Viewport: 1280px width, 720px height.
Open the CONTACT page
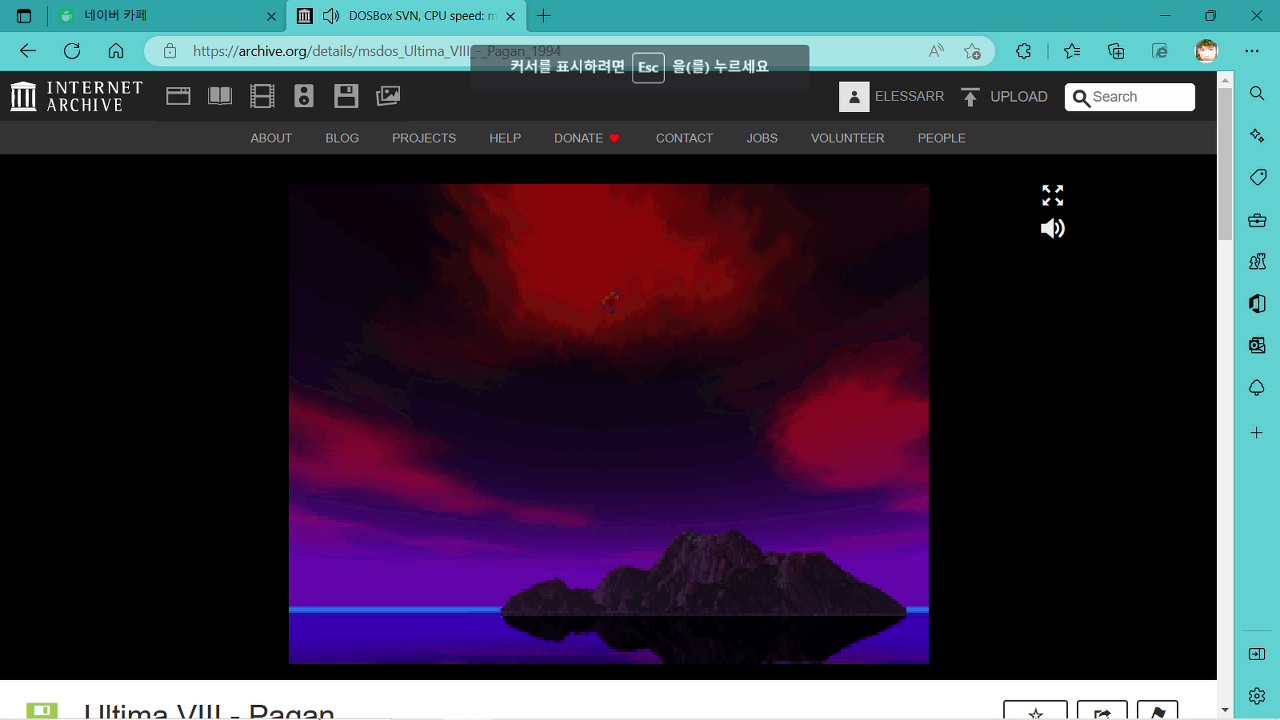pyautogui.click(x=684, y=138)
